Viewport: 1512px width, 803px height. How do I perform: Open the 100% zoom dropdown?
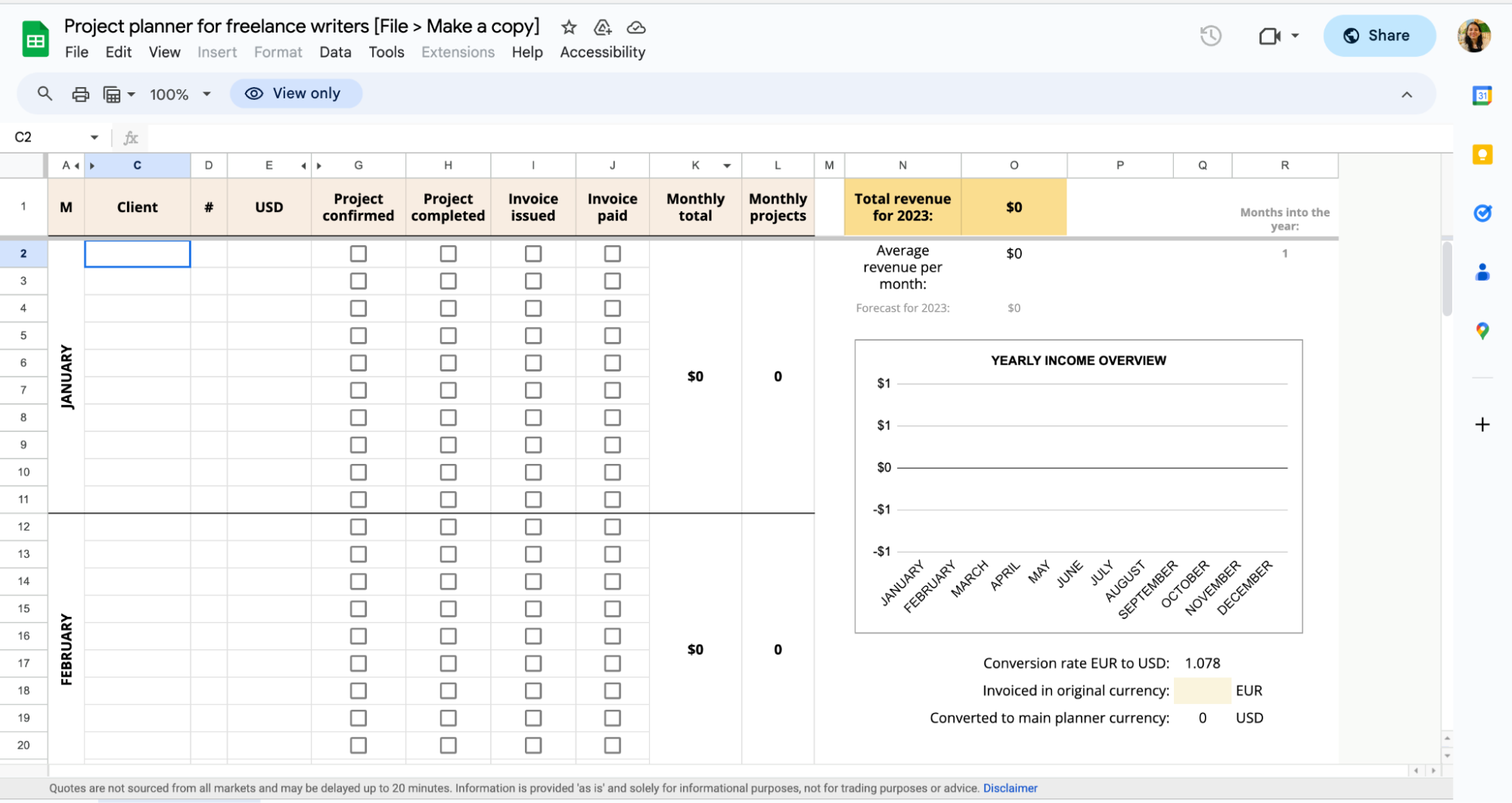[180, 95]
